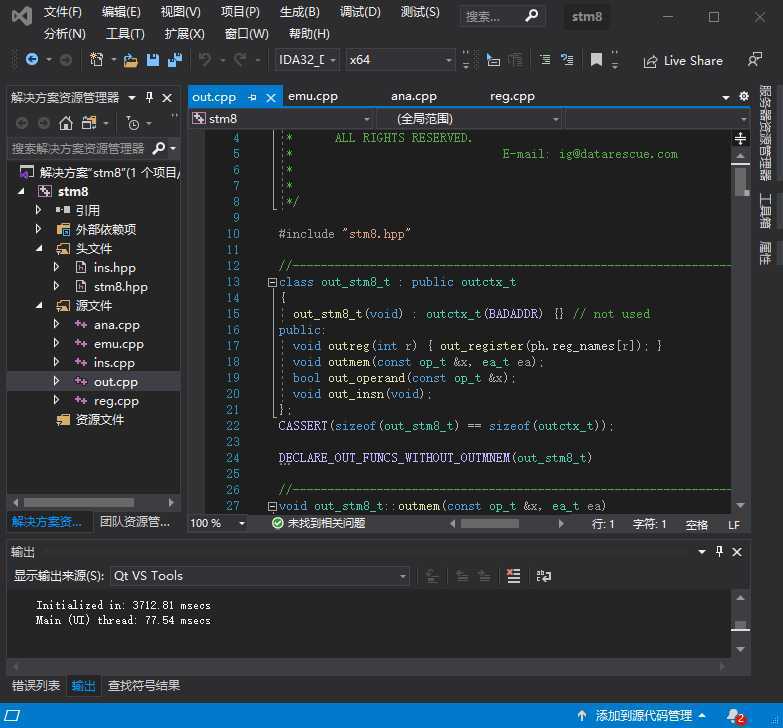The height and width of the screenshot is (728, 783).
Task: Click the Solution Explorer search field
Action: click(x=79, y=148)
